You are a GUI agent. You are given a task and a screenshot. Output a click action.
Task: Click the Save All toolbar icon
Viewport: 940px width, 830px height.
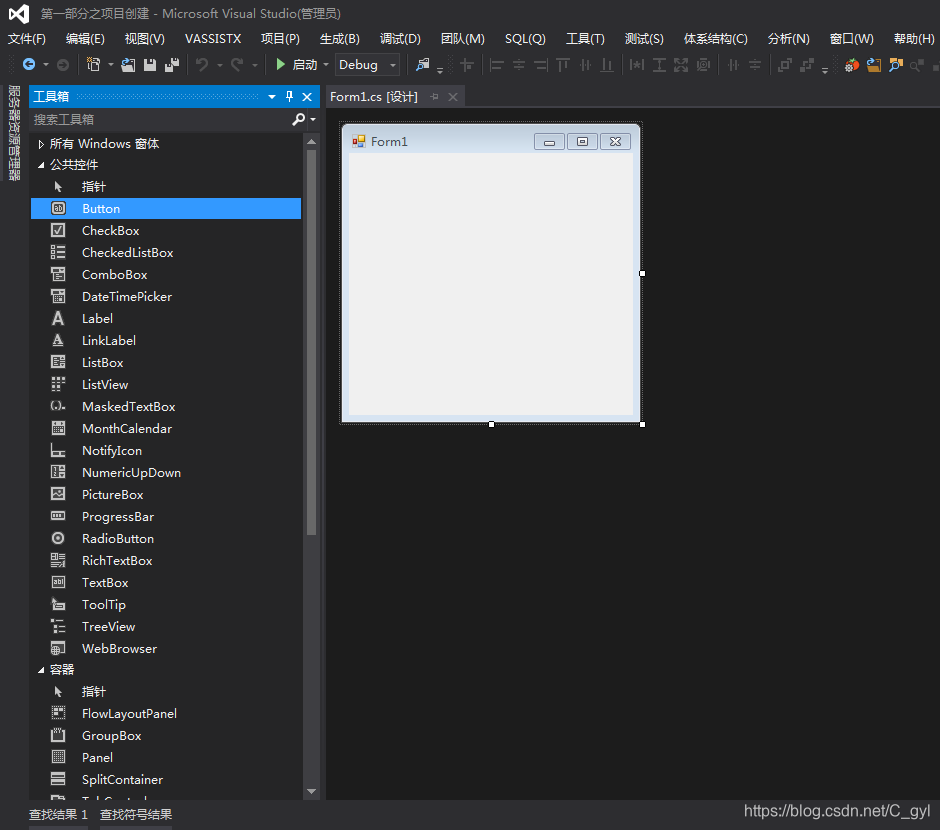[x=172, y=65]
